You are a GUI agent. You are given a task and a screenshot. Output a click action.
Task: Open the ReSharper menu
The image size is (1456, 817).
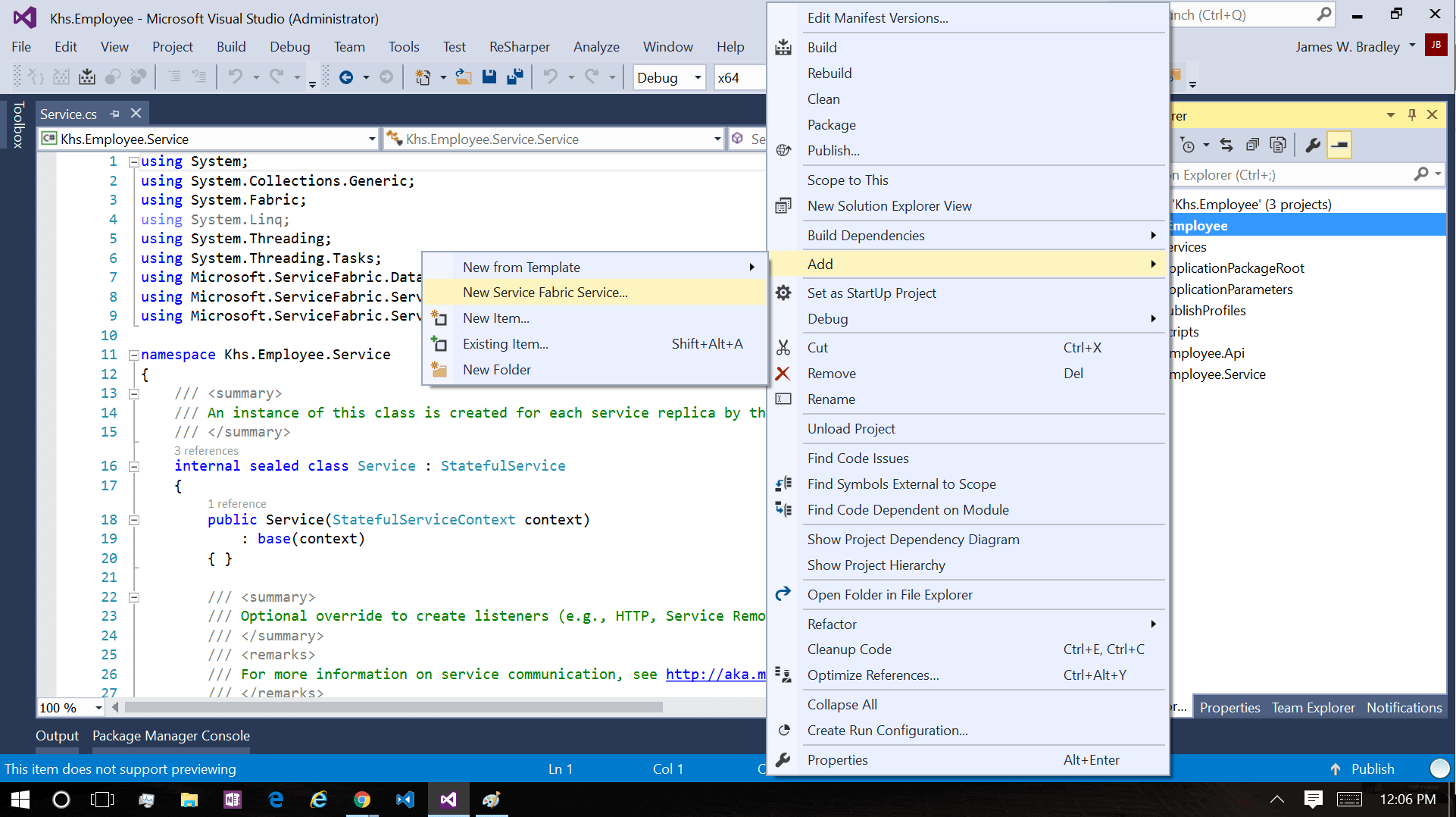point(520,46)
